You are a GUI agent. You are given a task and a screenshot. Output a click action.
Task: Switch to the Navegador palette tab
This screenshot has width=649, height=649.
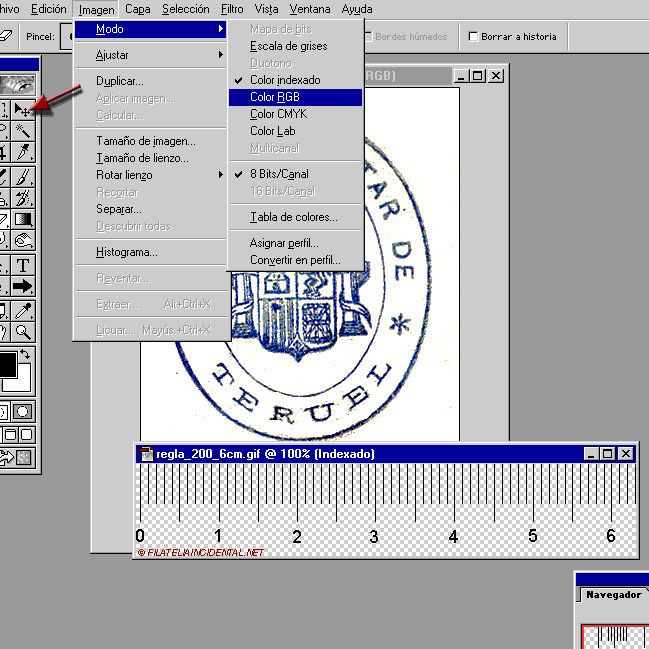pos(613,595)
